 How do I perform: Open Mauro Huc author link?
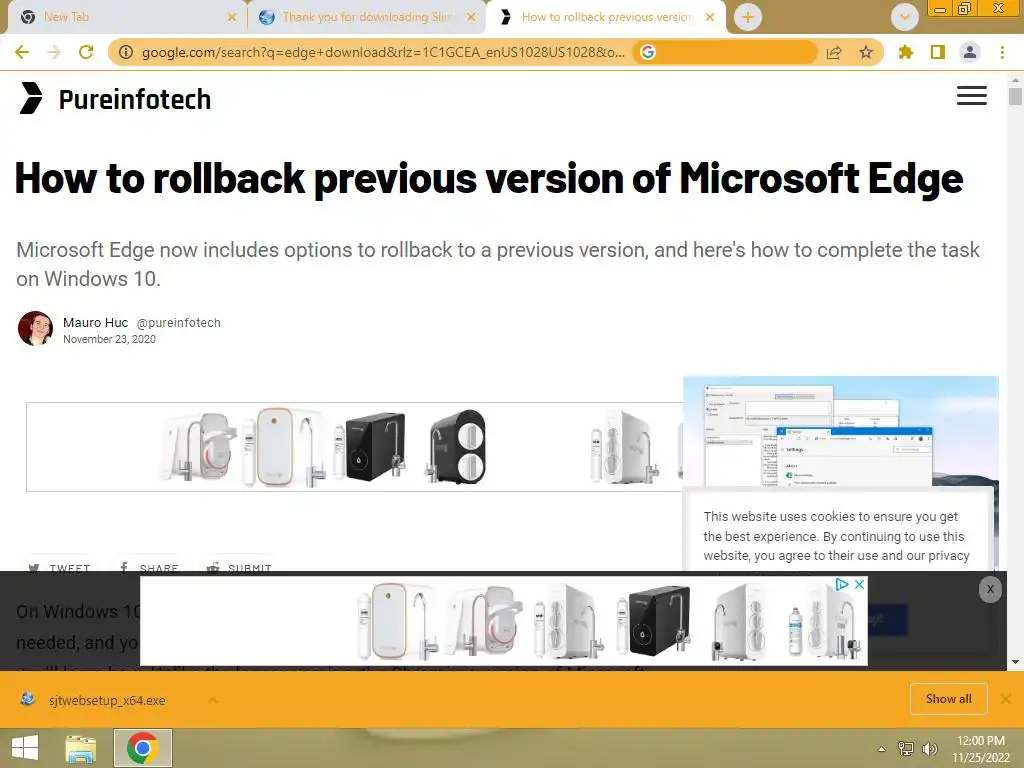95,323
